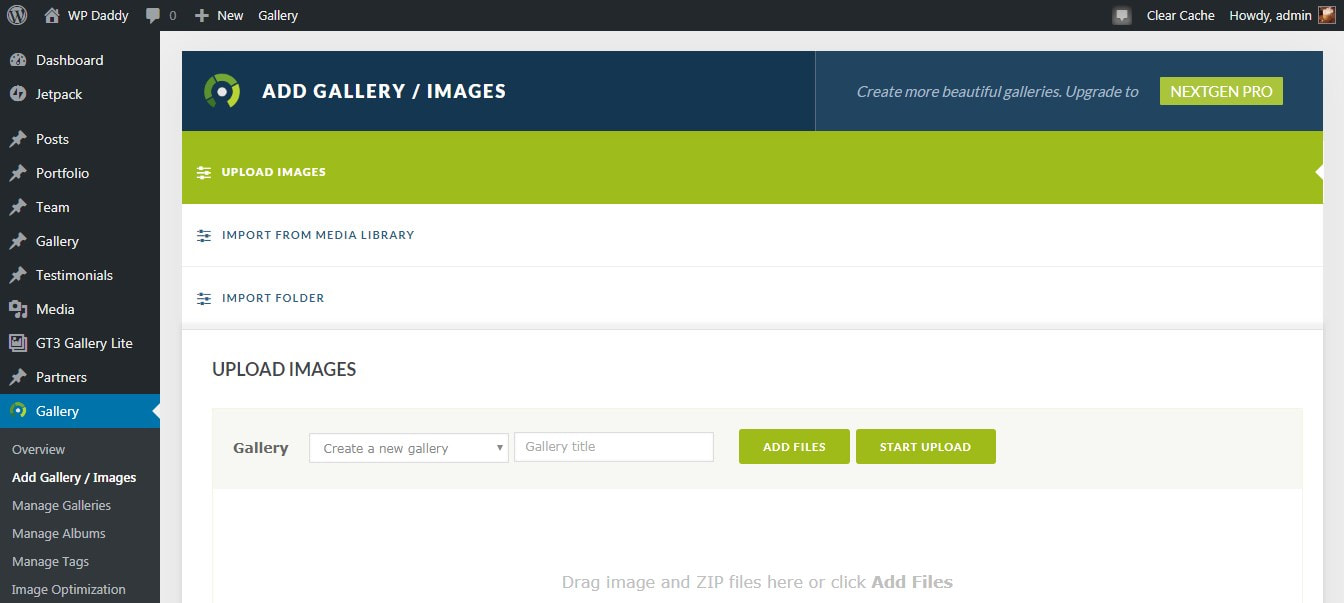1344x603 pixels.
Task: Click the admin avatar thumbnail
Action: pos(1326,15)
